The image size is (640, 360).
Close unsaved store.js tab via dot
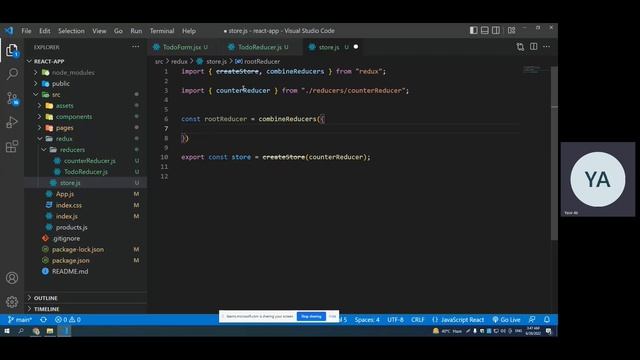tap(356, 47)
